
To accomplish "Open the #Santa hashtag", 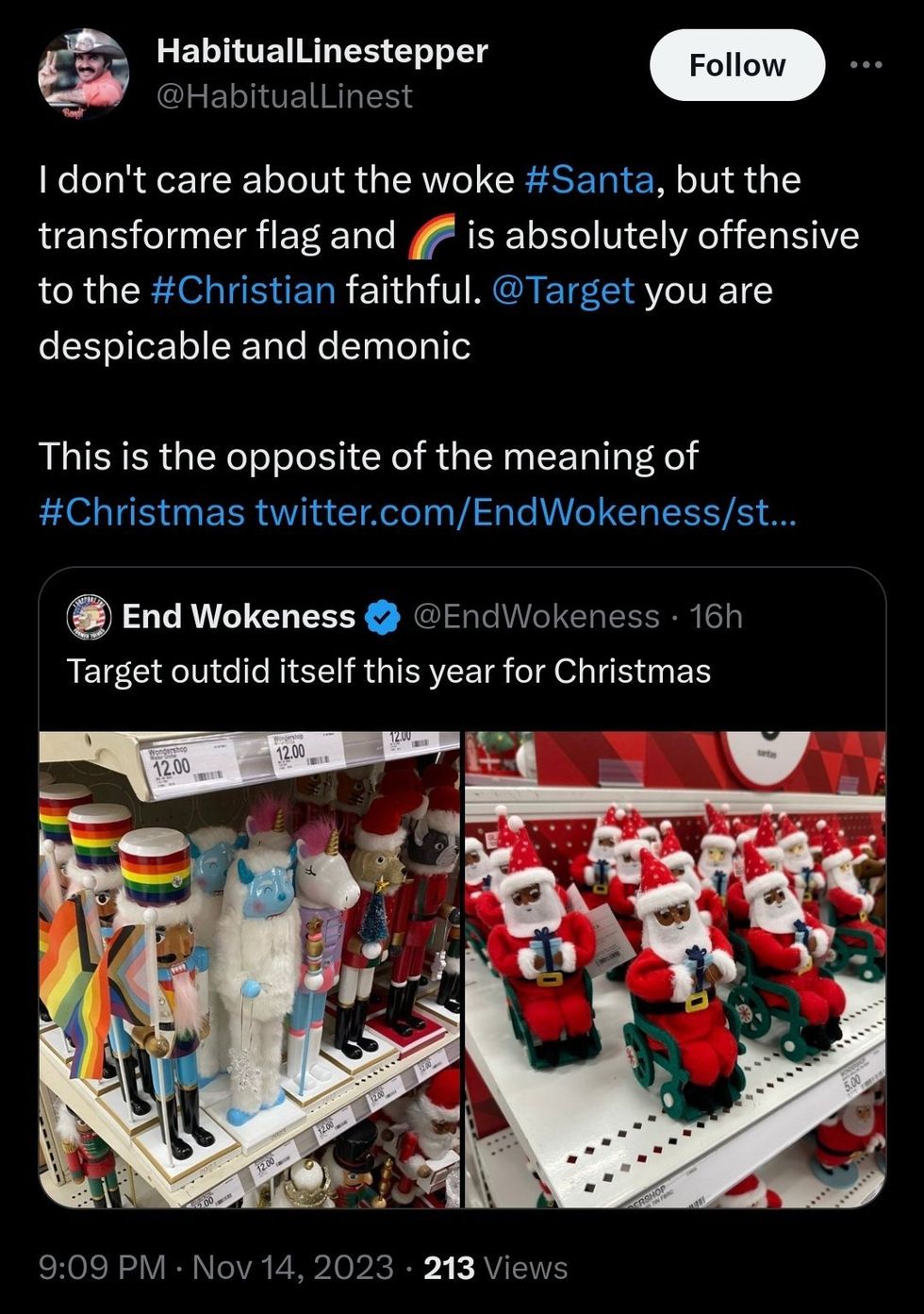I will (588, 179).
